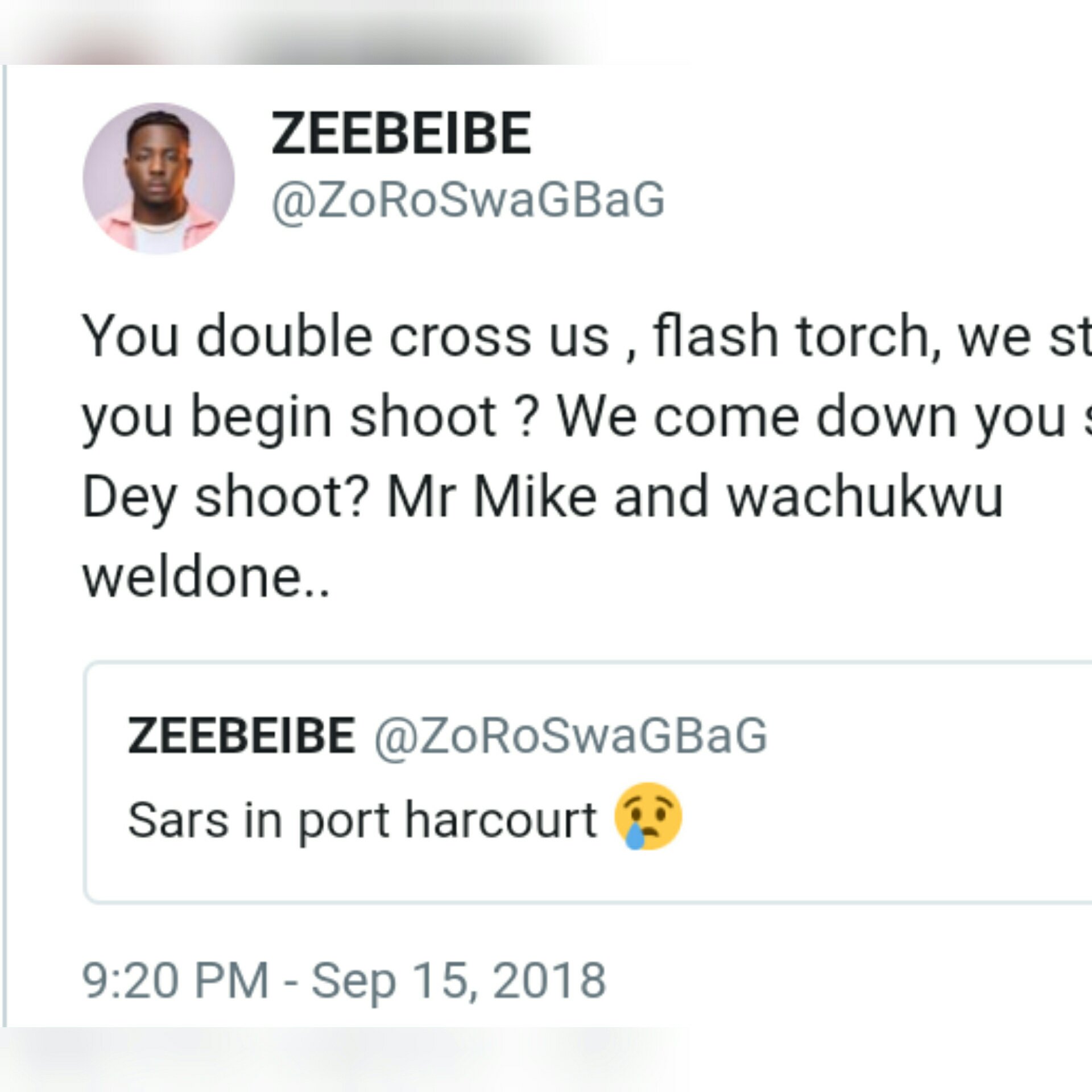Click ZEEBEIBE name inside the quoted tweet
Screen dimensions: 1092x1092
tap(242, 735)
